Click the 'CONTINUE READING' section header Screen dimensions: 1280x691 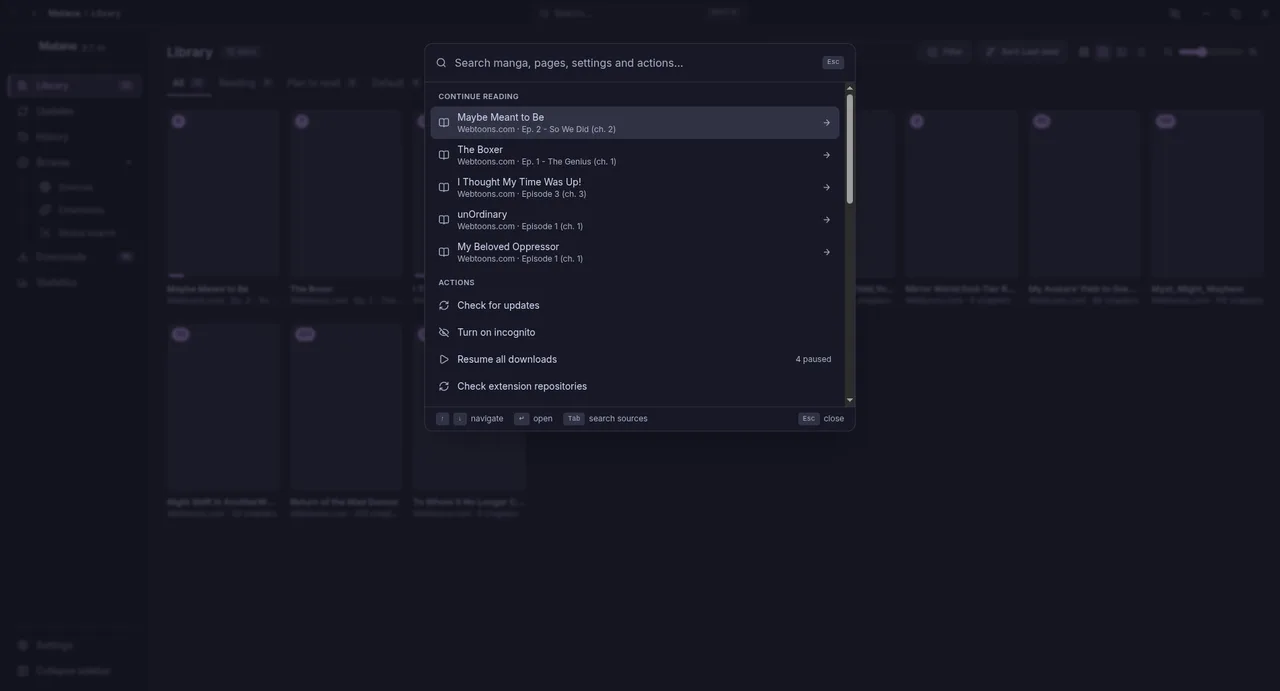479,96
